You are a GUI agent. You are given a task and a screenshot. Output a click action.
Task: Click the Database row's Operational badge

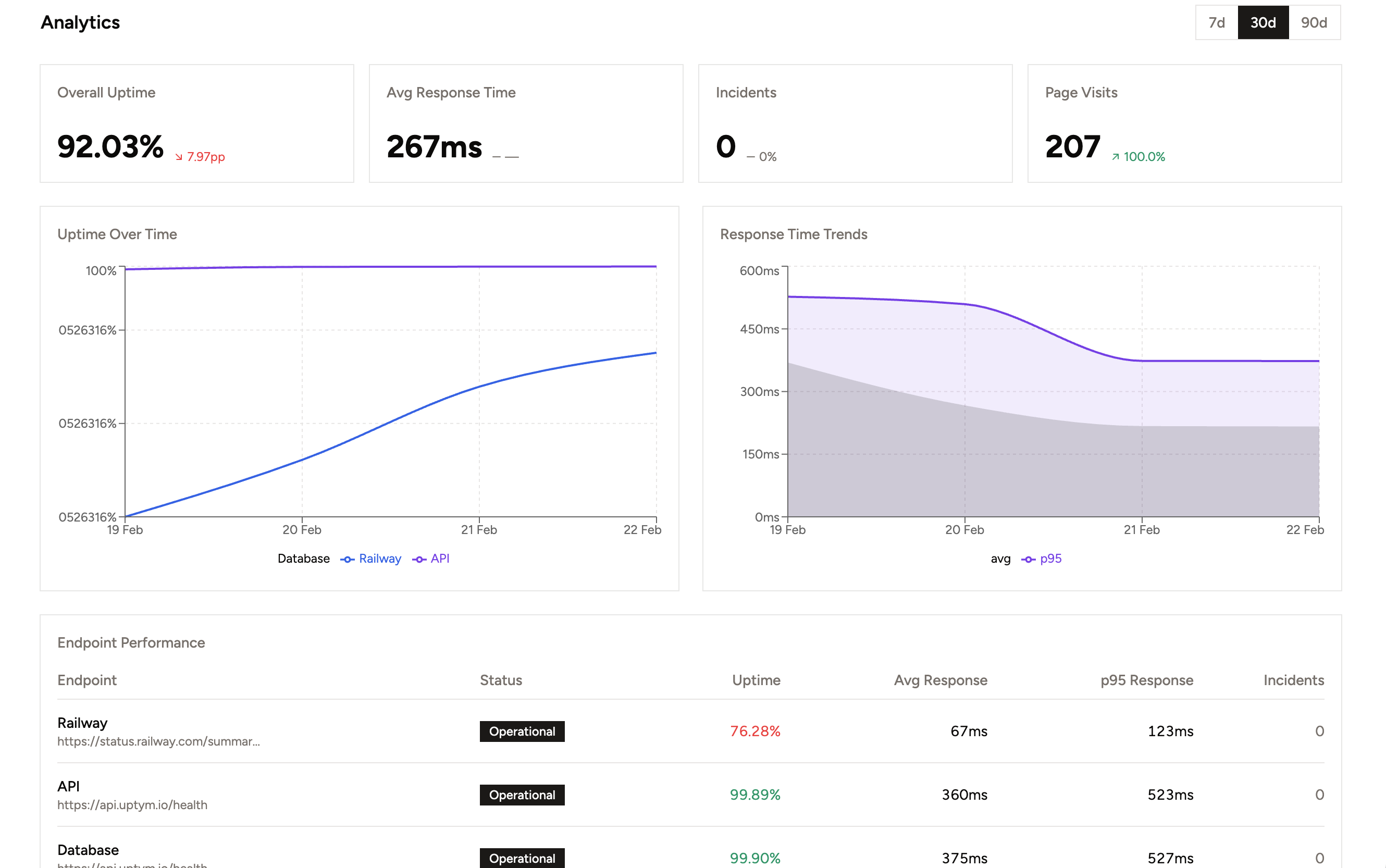pyautogui.click(x=522, y=858)
